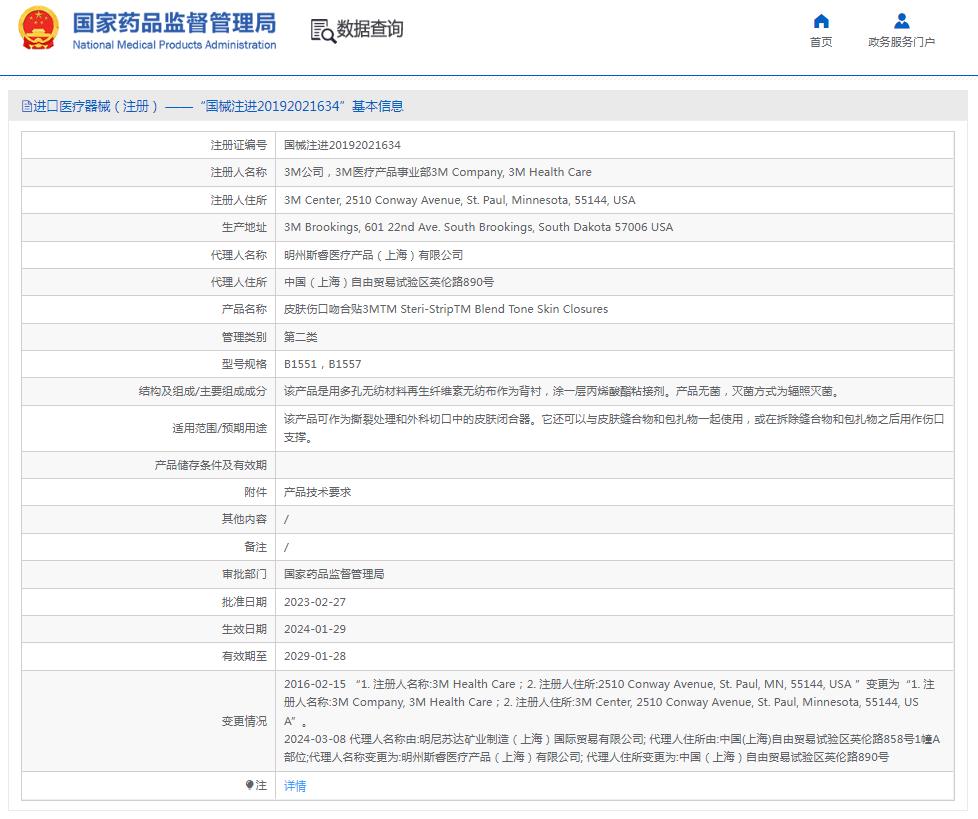The width and height of the screenshot is (978, 819).
Task: Select the 代理人名称 label cell
Action: click(x=148, y=254)
